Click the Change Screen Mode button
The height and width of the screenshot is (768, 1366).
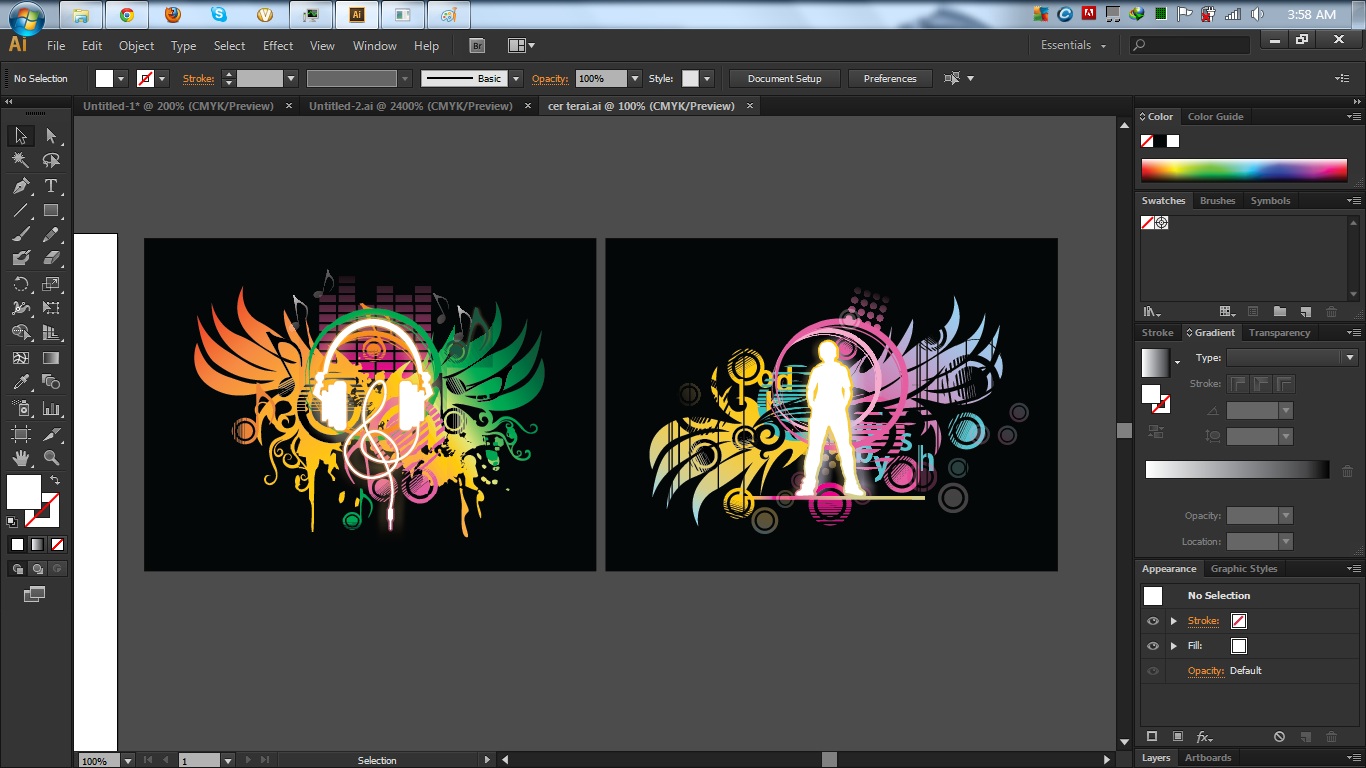[x=35, y=594]
